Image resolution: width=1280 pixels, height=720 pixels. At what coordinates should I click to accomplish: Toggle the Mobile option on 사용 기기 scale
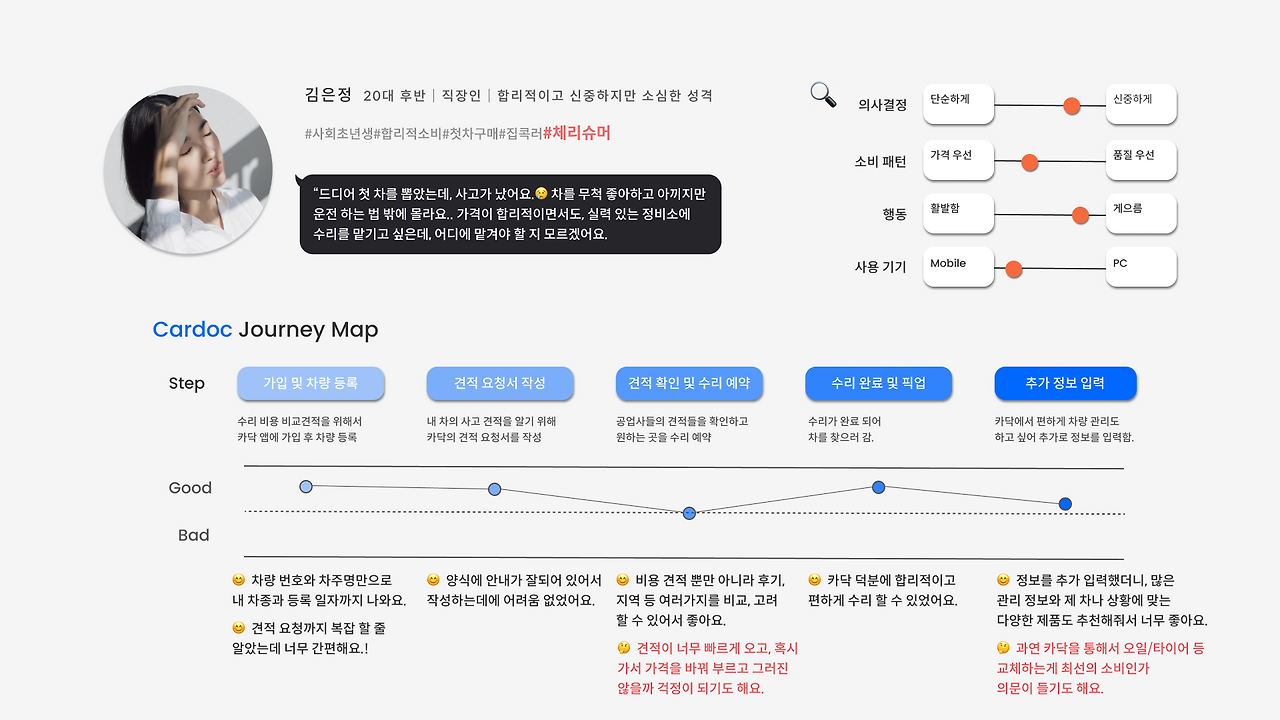[x=958, y=267]
